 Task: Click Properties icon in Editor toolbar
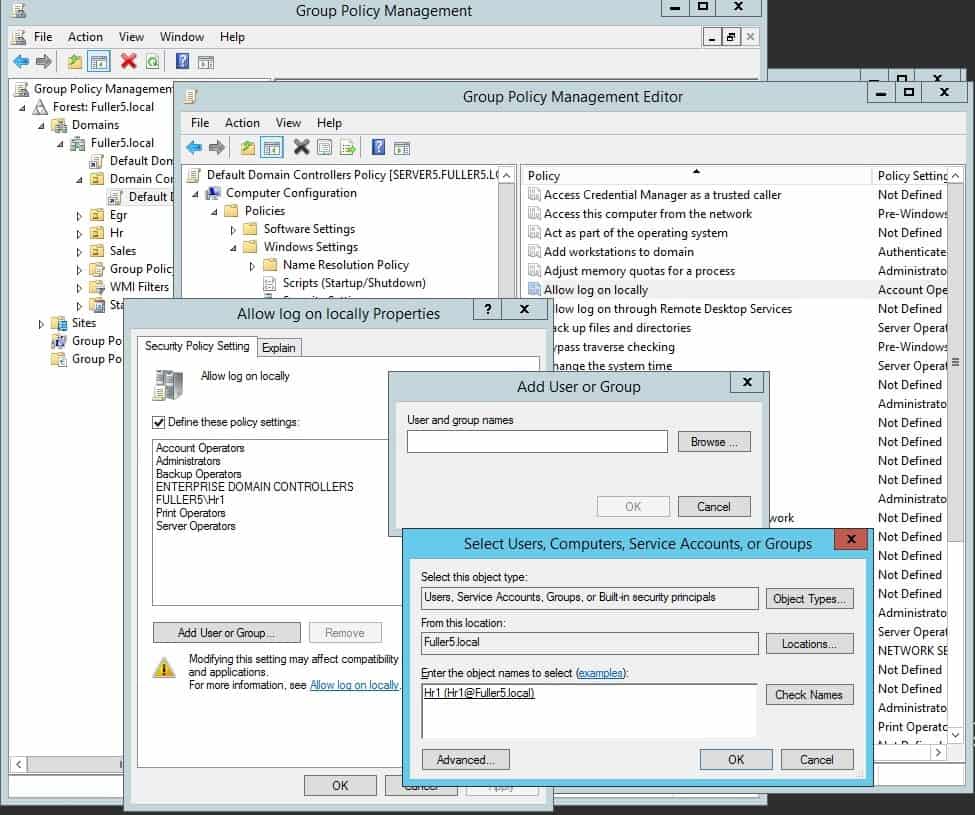point(325,148)
